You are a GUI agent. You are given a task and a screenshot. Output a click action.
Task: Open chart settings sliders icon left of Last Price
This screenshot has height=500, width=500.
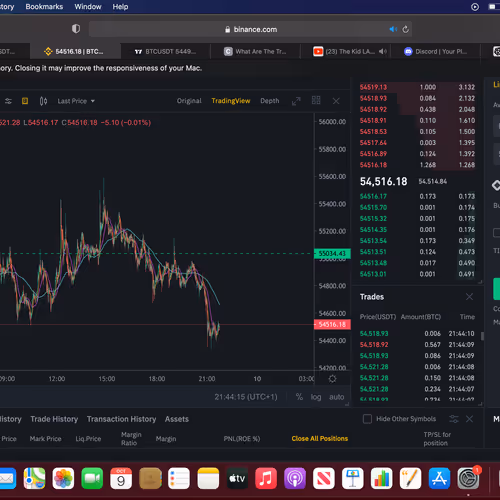8,101
